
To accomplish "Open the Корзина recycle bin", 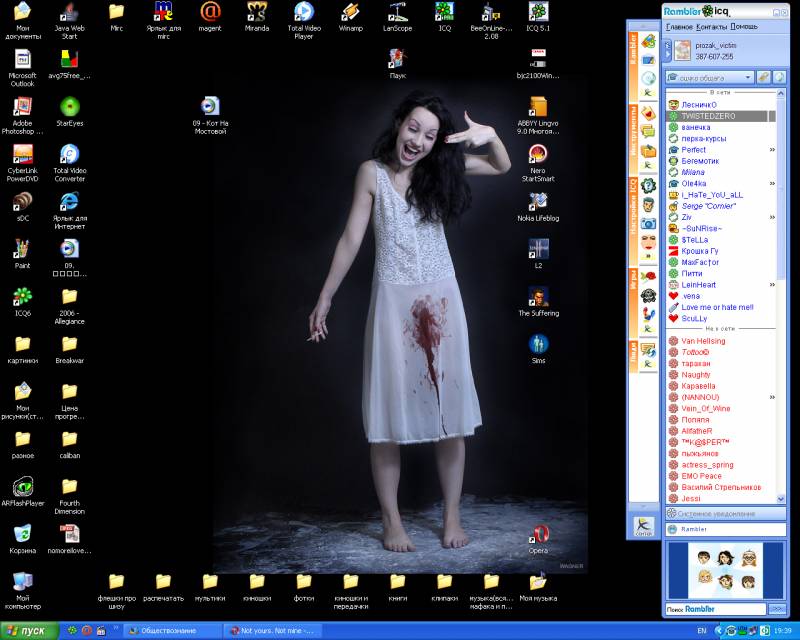I will coord(22,533).
